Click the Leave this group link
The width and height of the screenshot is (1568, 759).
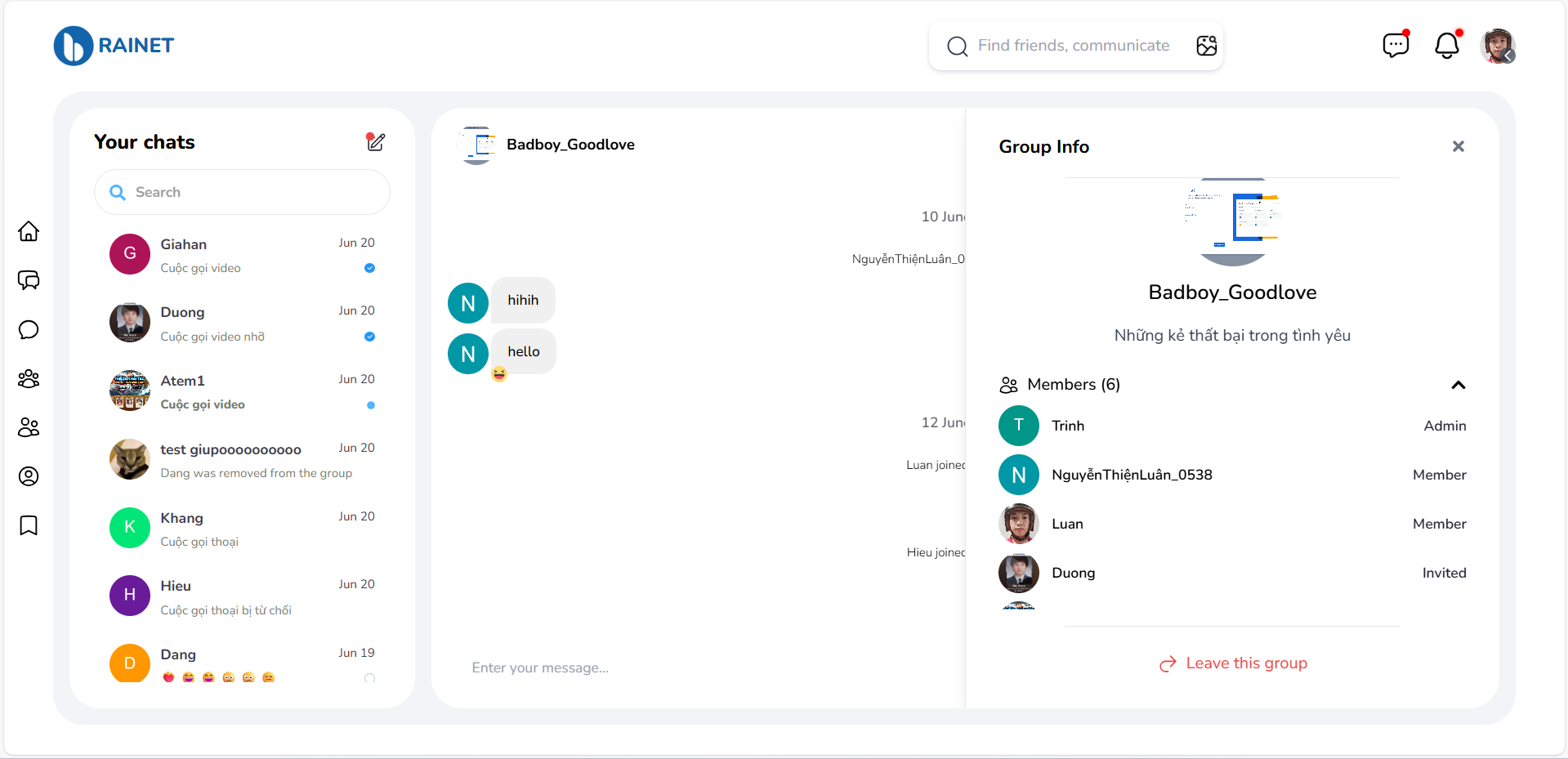[x=1233, y=663]
